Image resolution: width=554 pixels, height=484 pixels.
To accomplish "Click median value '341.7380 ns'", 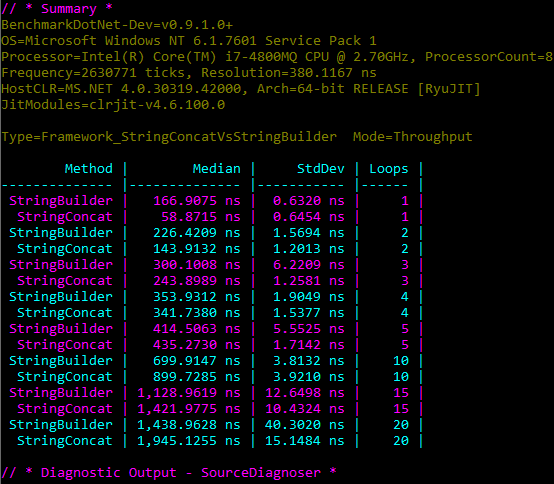I will coord(197,313).
